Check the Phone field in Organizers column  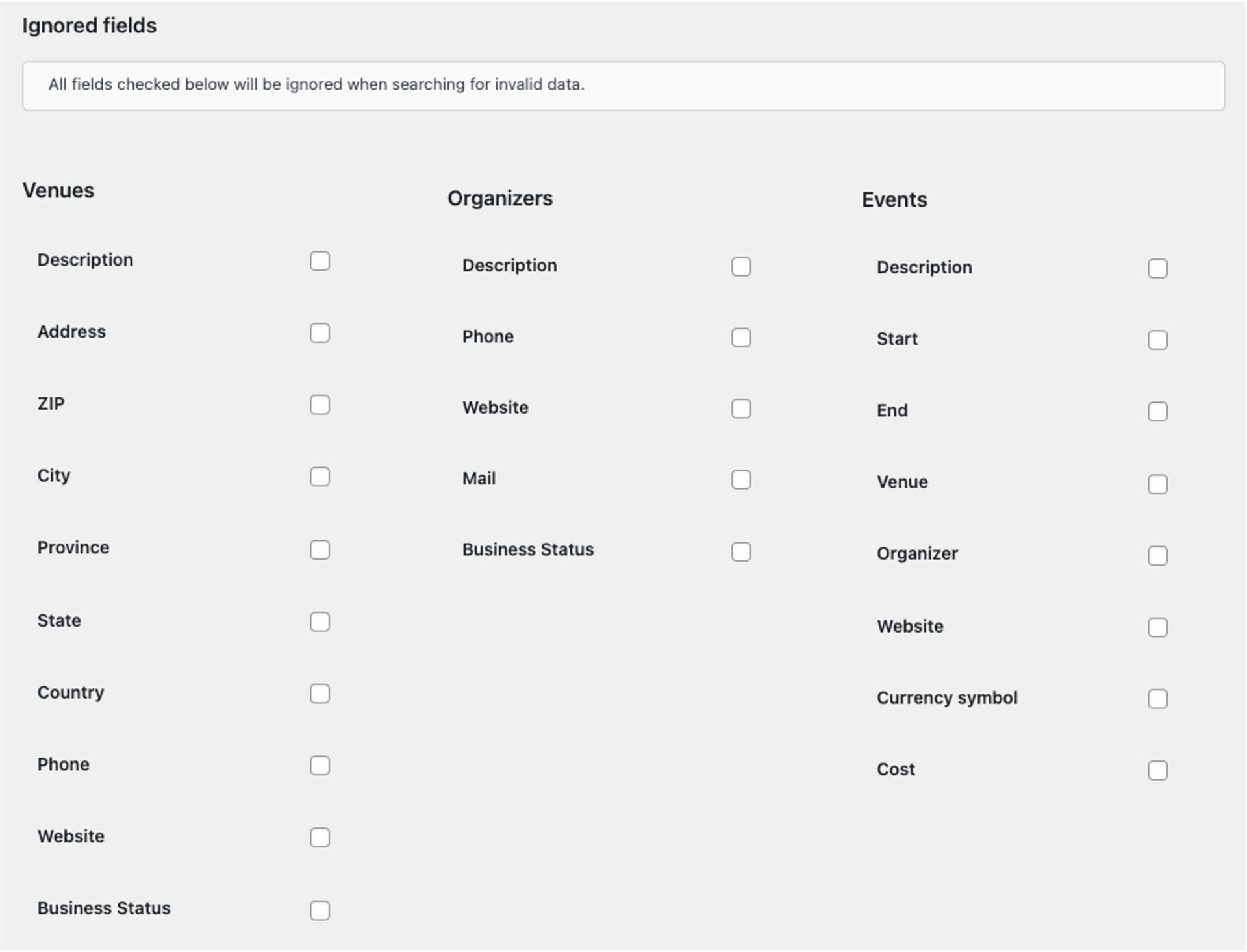click(x=741, y=337)
